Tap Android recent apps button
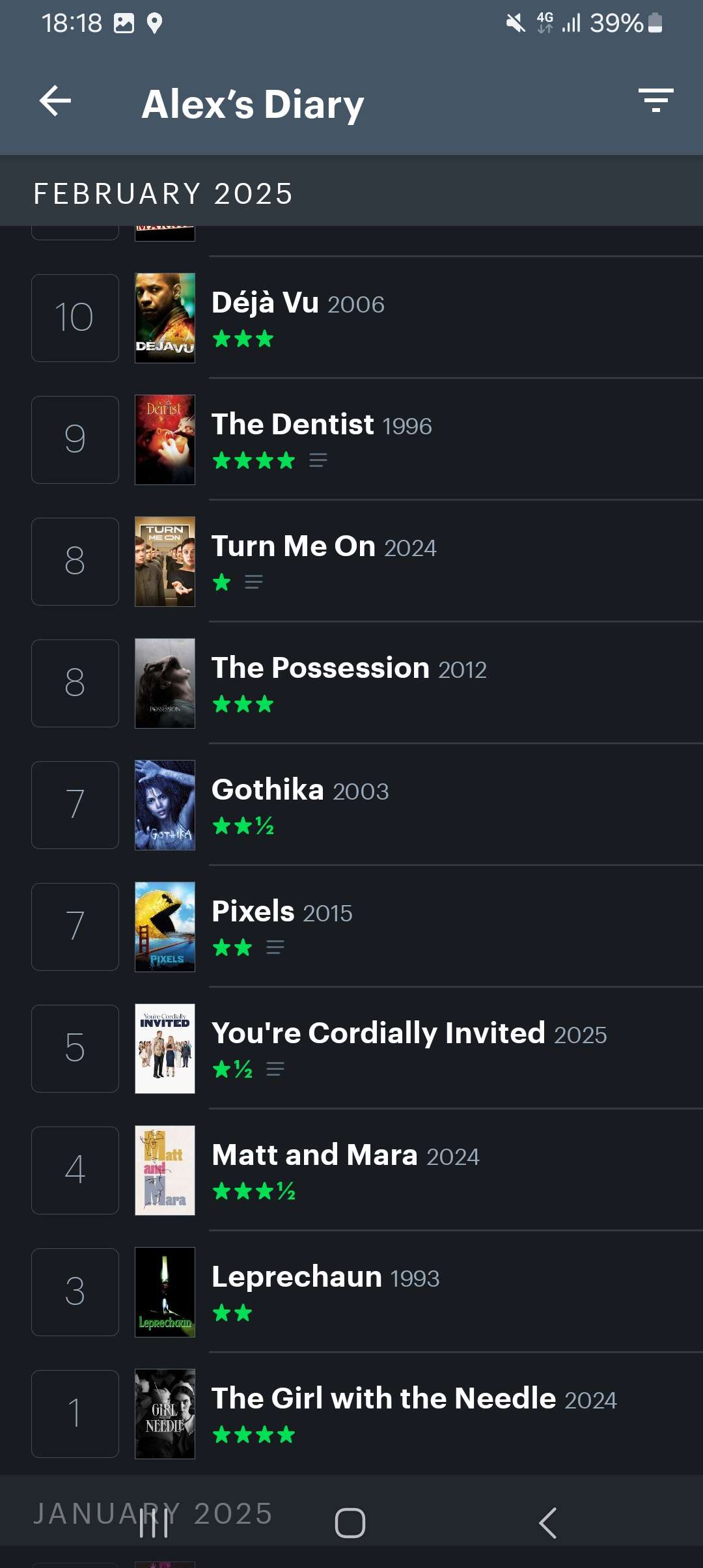 coord(154,1523)
